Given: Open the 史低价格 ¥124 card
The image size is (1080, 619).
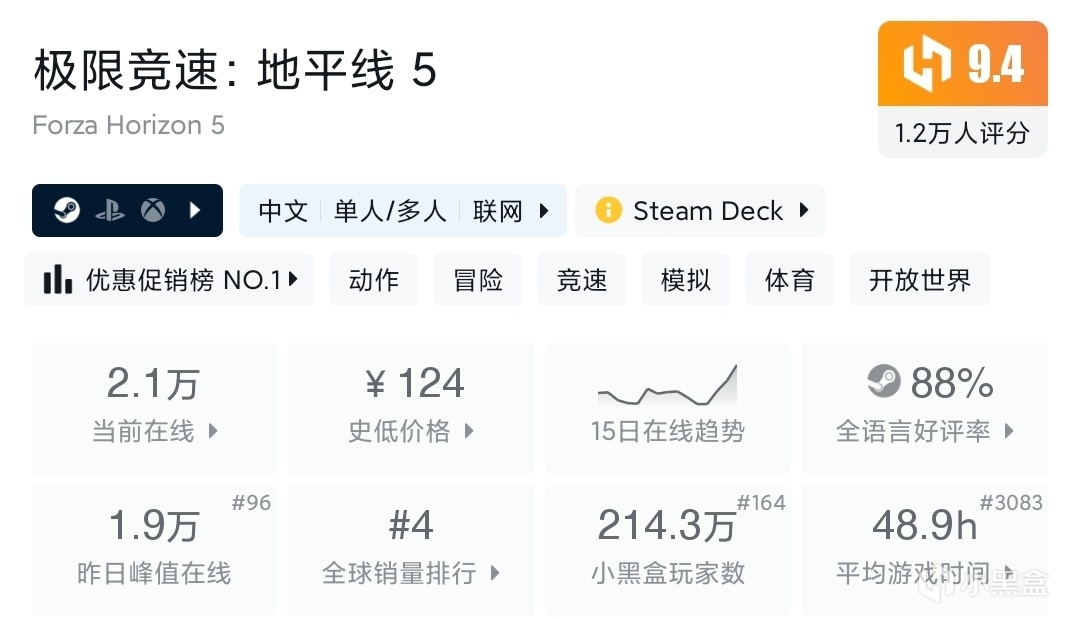Looking at the screenshot, I should click(411, 408).
